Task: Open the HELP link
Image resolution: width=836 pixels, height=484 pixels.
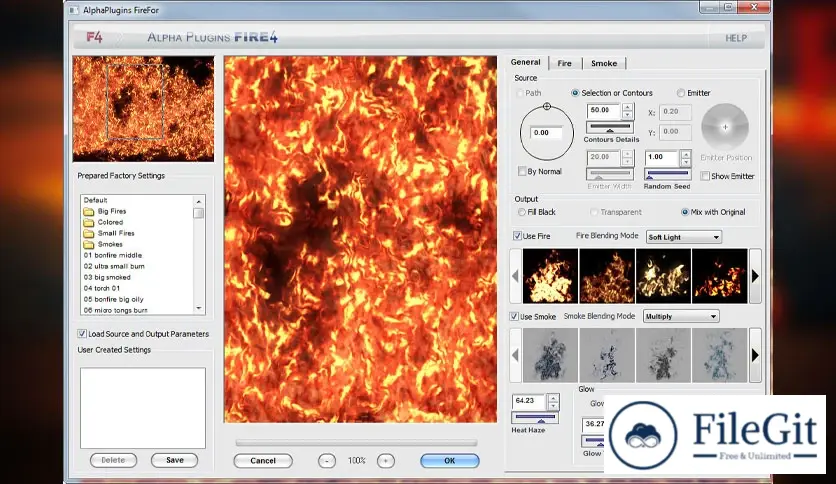Action: [736, 38]
